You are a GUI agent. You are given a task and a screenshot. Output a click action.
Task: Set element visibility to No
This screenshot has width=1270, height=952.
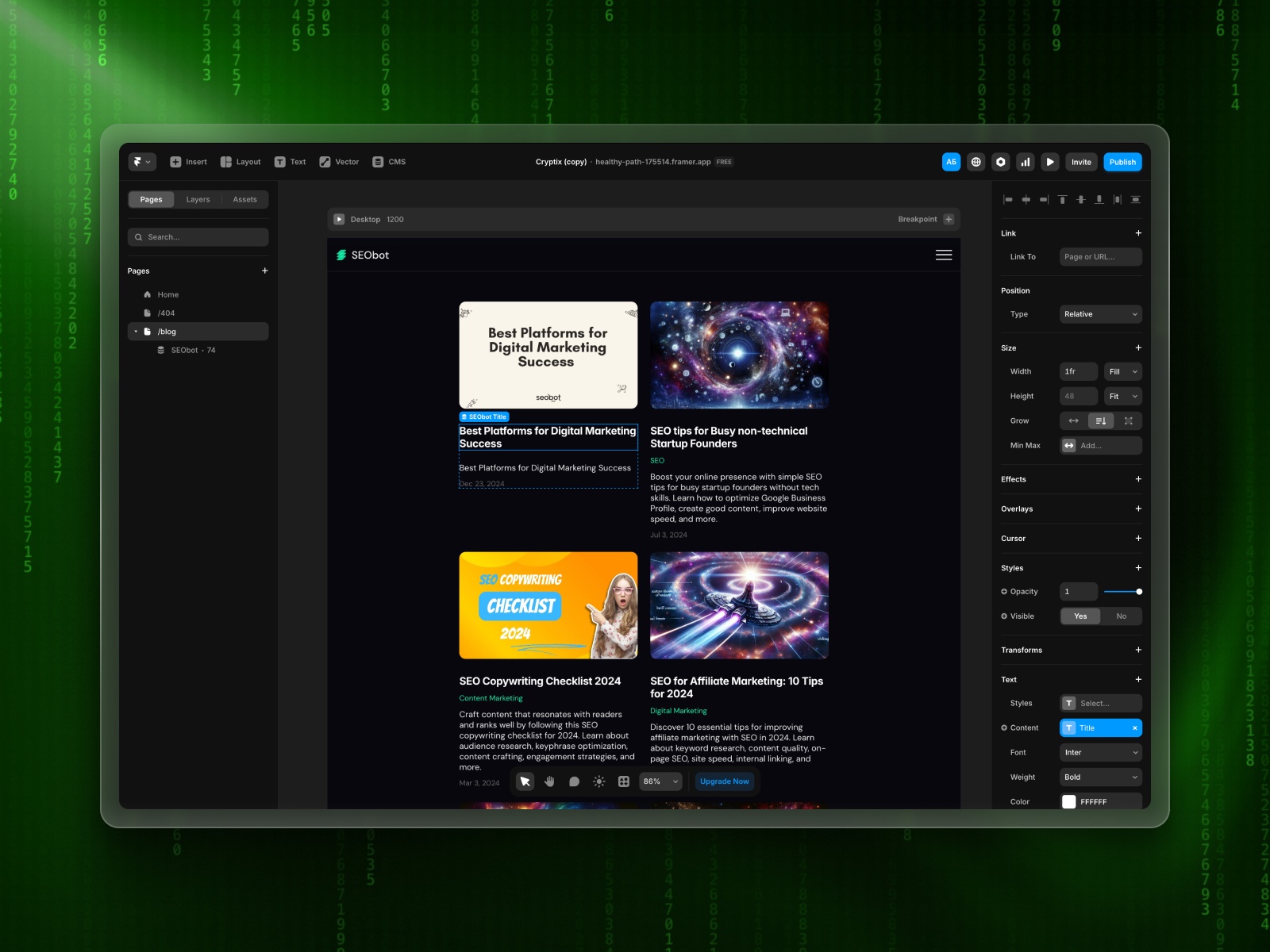click(1122, 616)
